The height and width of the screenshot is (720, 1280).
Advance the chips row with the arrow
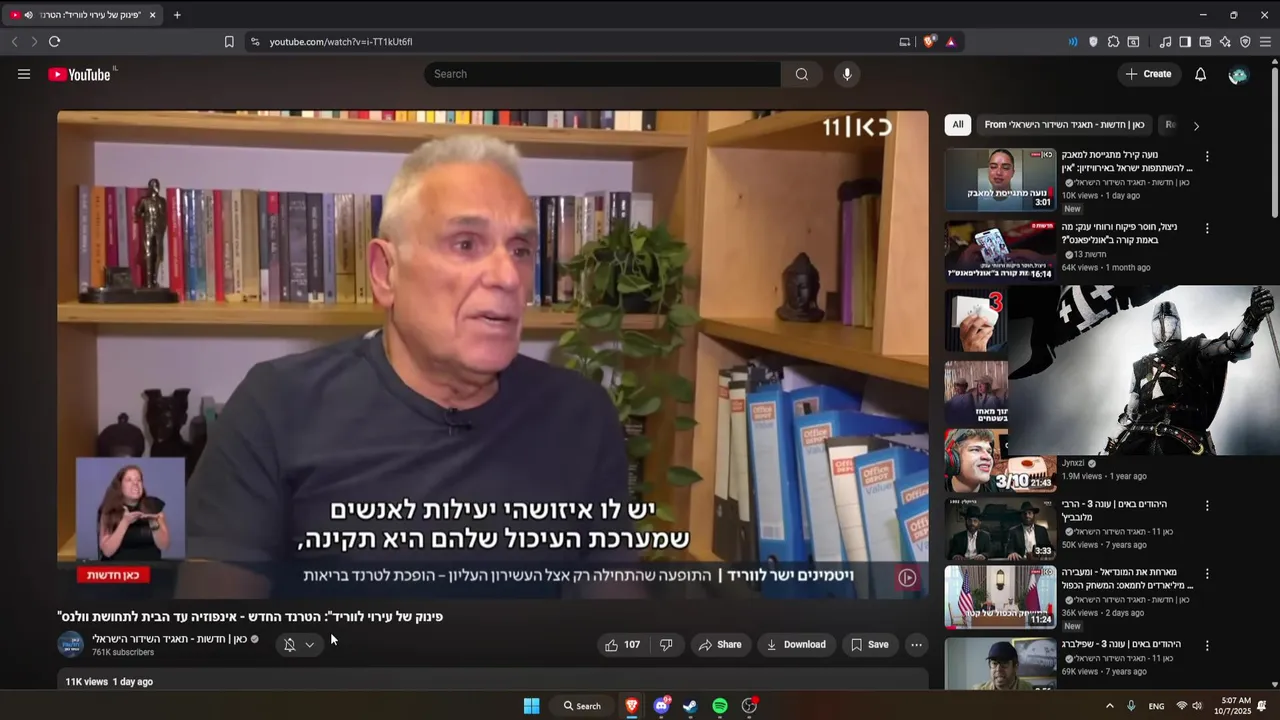(1196, 126)
